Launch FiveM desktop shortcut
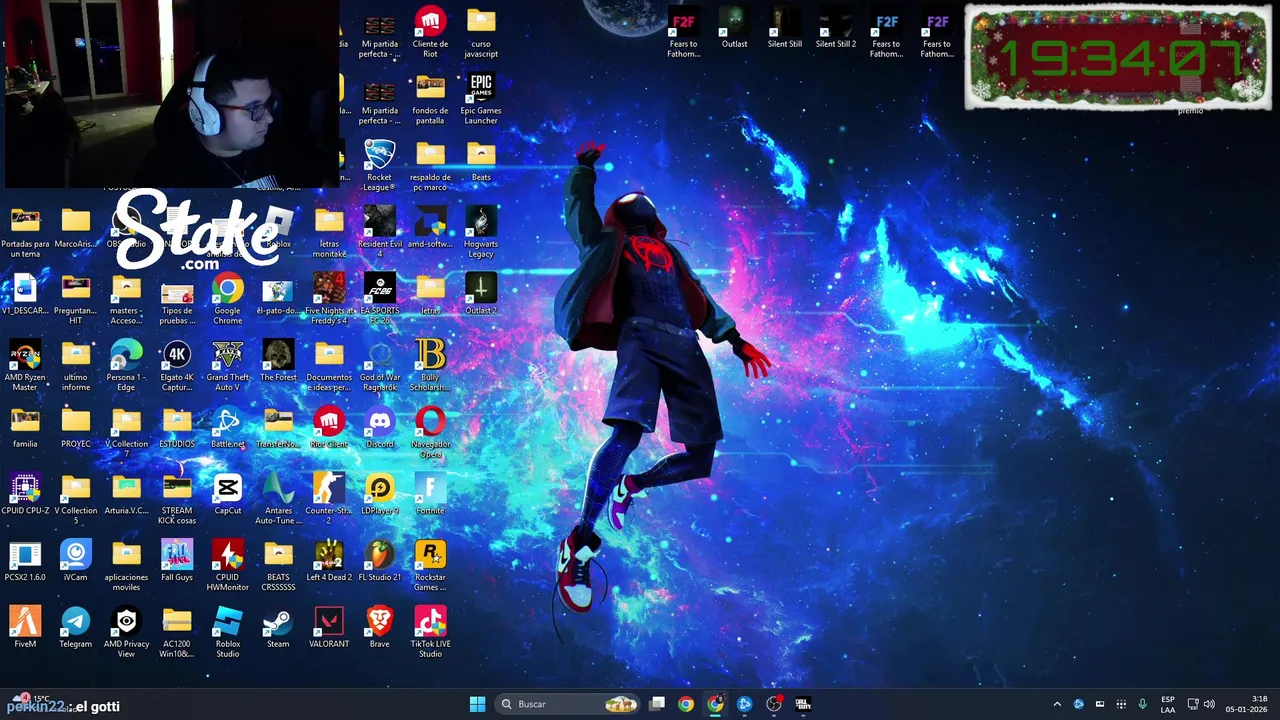 (25, 621)
